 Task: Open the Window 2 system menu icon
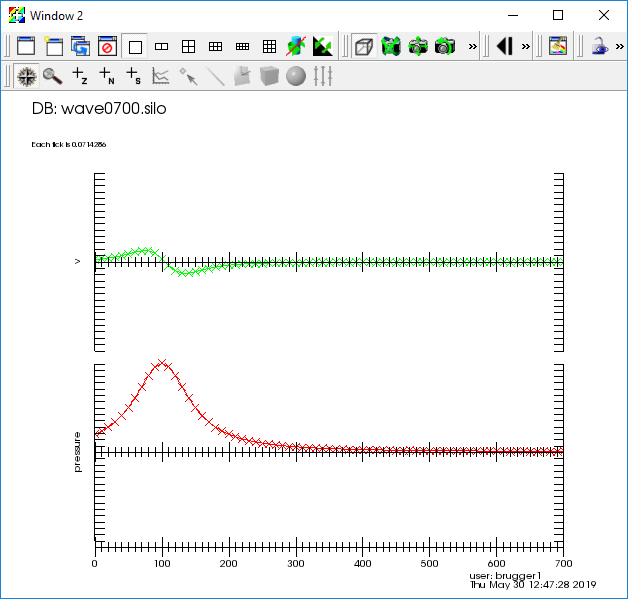pos(17,15)
